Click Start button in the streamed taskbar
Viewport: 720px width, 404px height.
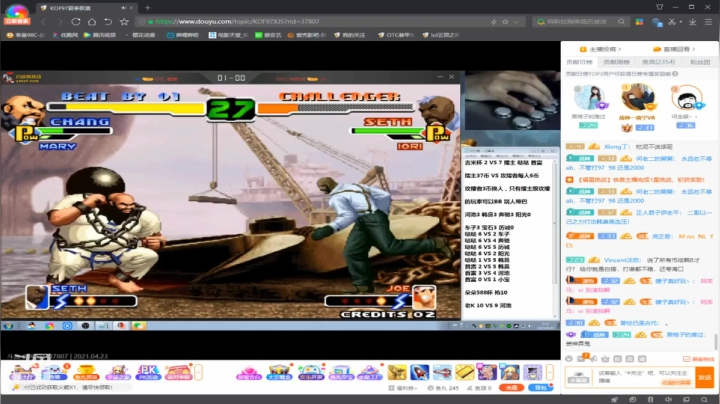(x=8, y=325)
